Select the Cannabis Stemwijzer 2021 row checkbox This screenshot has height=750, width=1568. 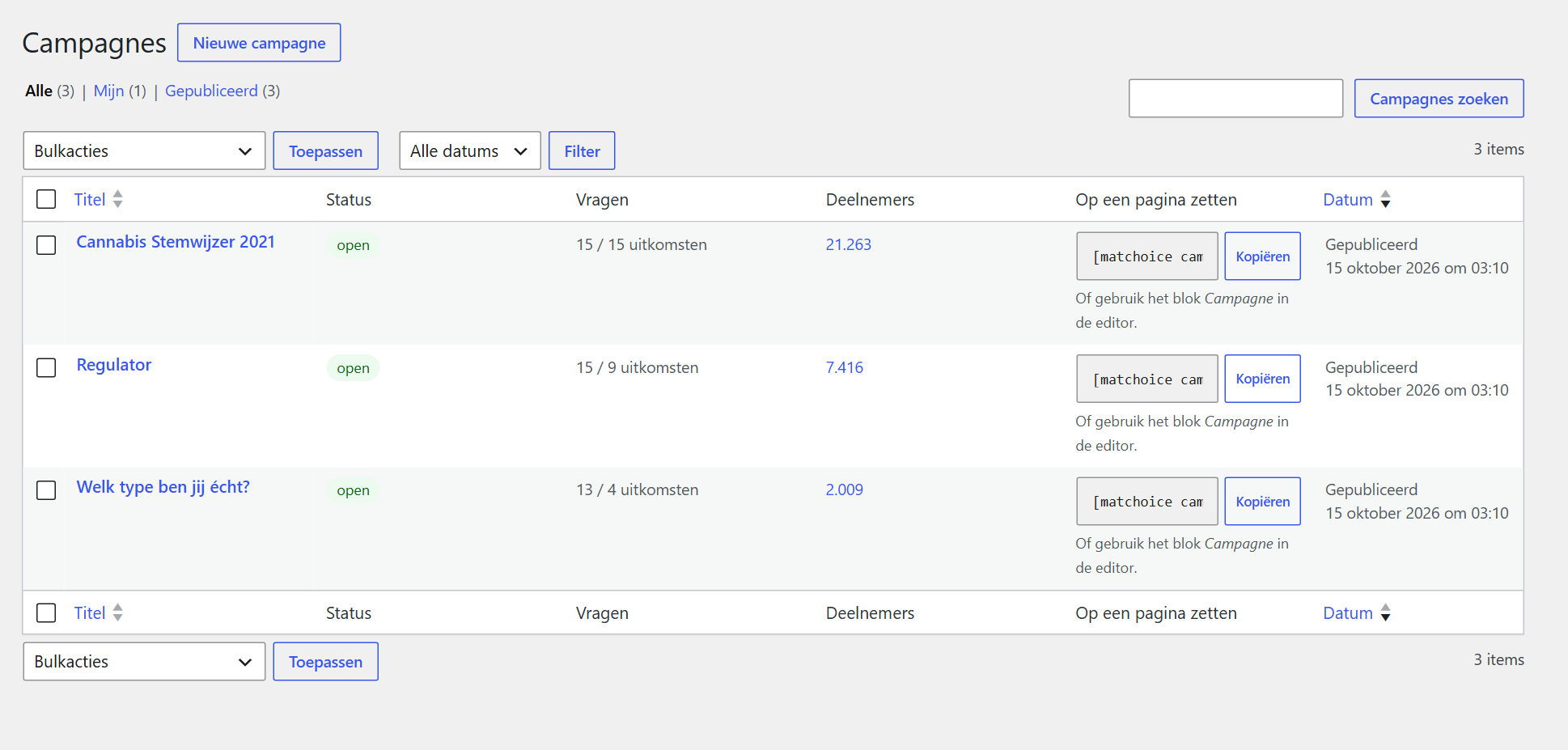pyautogui.click(x=46, y=245)
